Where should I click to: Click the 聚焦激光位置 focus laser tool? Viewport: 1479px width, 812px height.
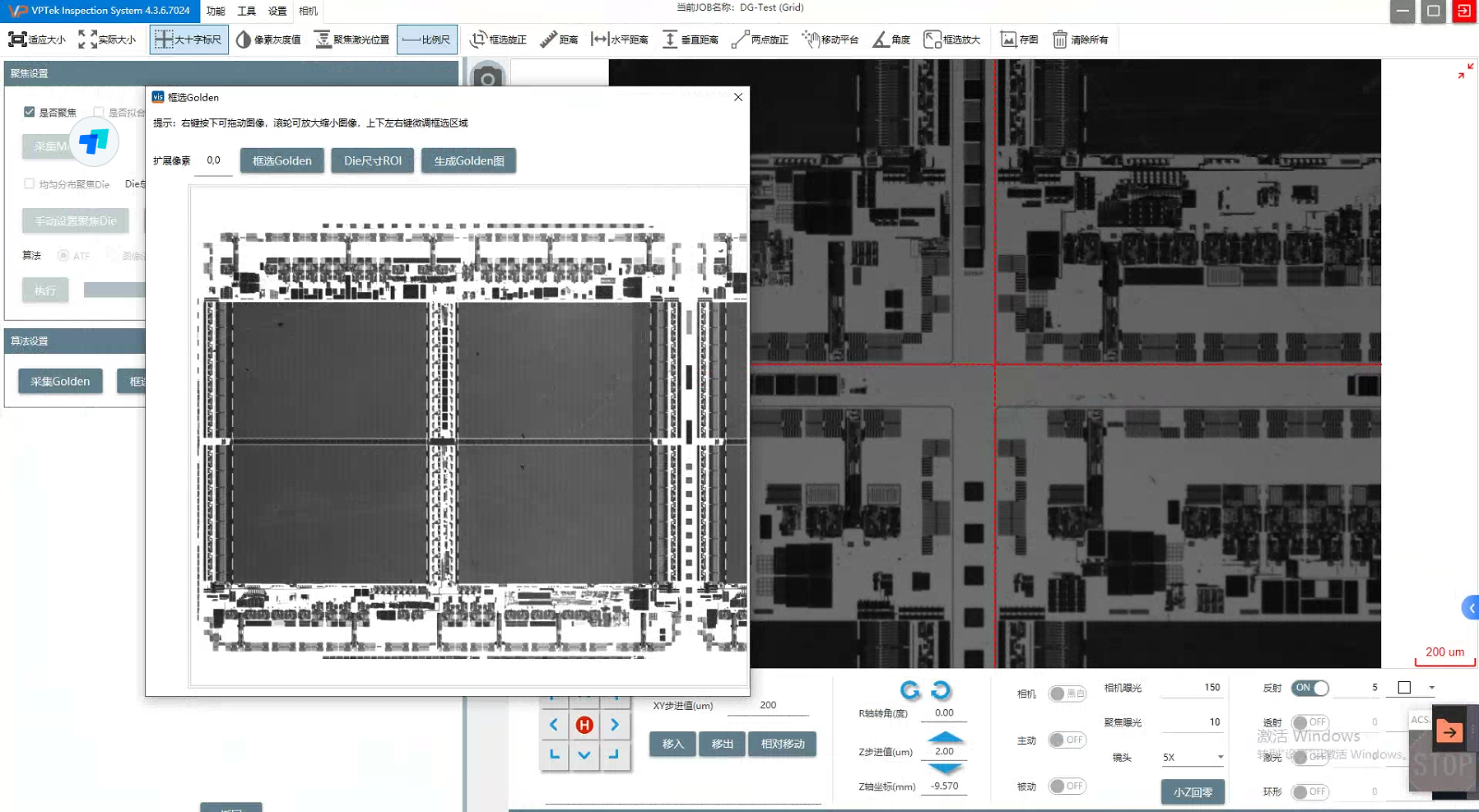pyautogui.click(x=352, y=39)
